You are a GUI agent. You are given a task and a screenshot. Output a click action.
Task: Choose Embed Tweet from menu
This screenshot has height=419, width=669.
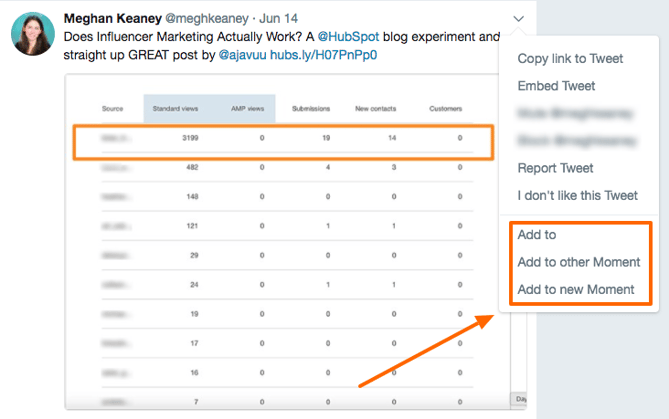(556, 86)
